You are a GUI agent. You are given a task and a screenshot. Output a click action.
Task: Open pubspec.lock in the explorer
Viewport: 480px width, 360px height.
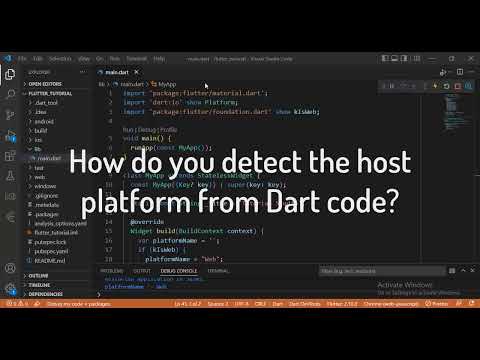click(50, 242)
